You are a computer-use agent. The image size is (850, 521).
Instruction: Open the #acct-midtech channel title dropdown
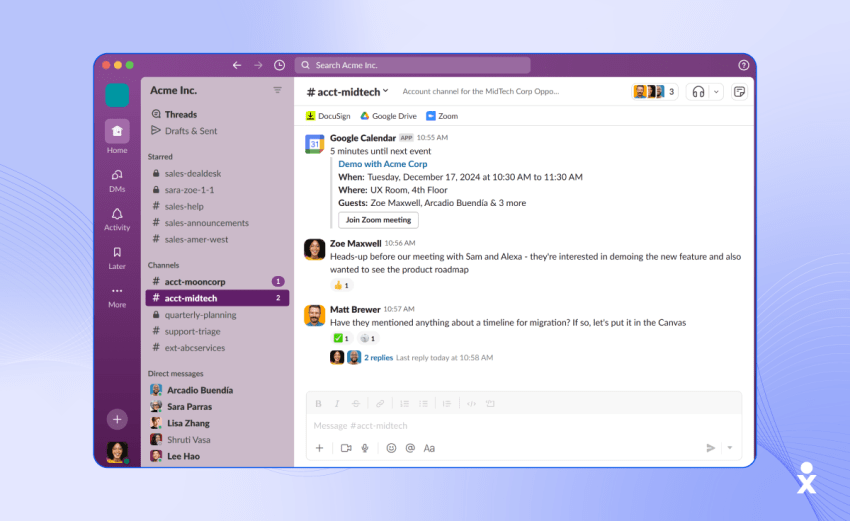coord(347,92)
